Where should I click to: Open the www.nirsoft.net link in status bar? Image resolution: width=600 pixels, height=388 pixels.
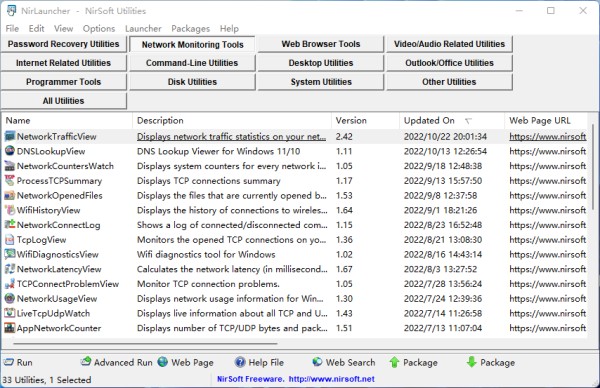pyautogui.click(x=331, y=379)
